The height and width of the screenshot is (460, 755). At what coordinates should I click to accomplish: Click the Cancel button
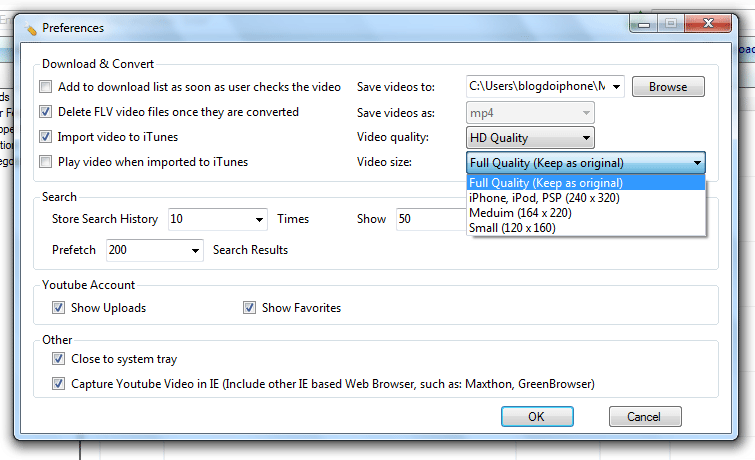click(x=643, y=417)
